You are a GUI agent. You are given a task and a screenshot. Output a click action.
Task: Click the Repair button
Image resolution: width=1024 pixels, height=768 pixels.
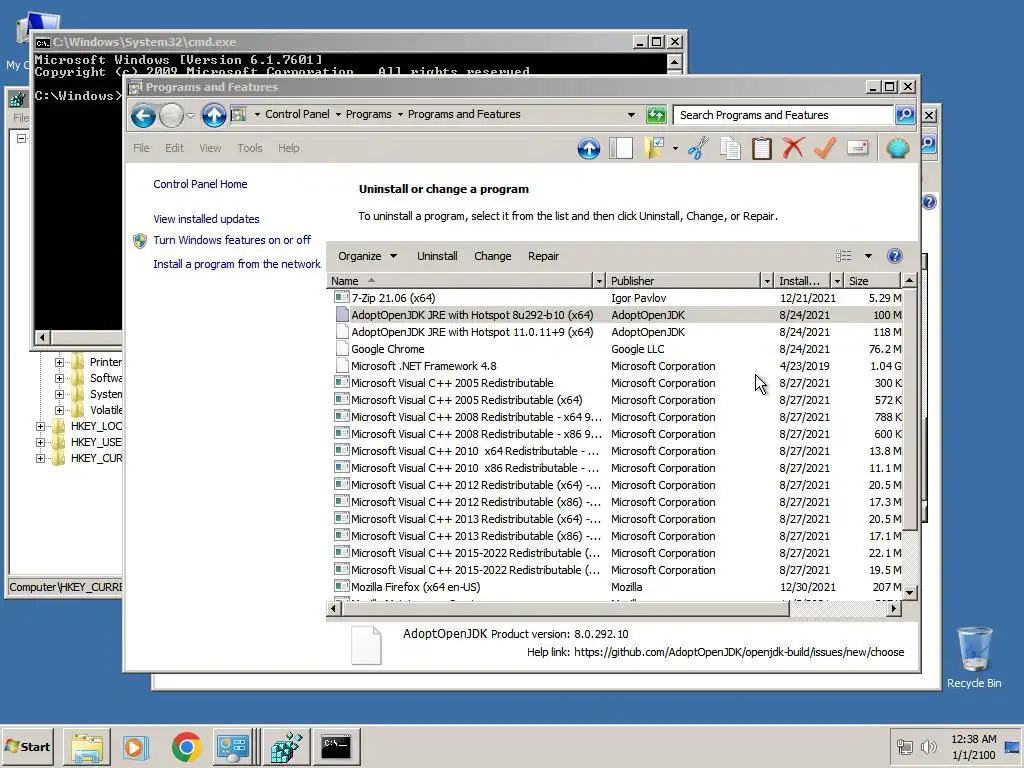click(x=543, y=256)
